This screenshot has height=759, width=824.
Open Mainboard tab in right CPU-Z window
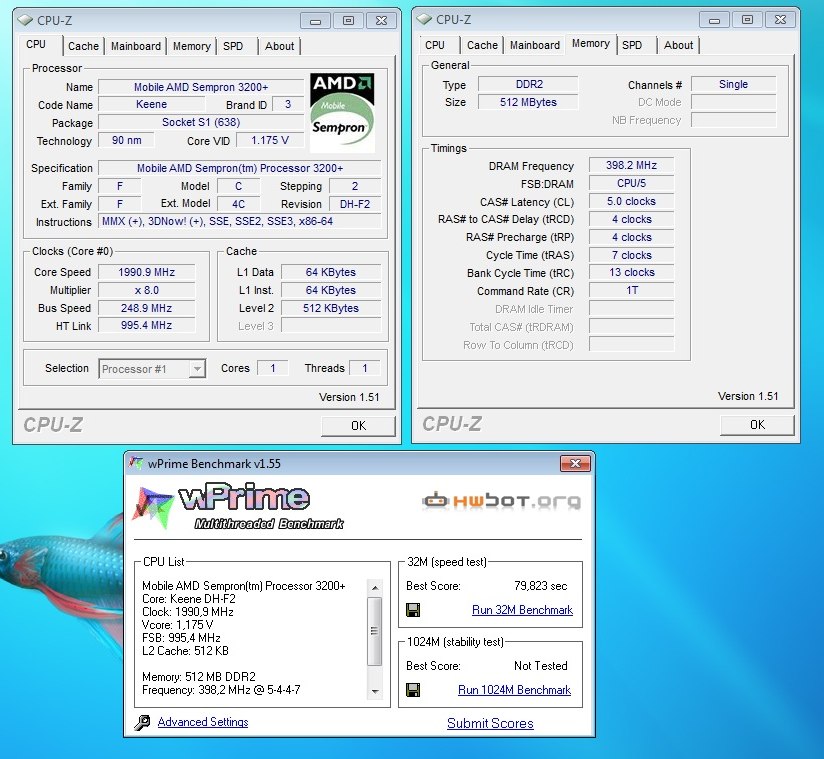pos(534,45)
